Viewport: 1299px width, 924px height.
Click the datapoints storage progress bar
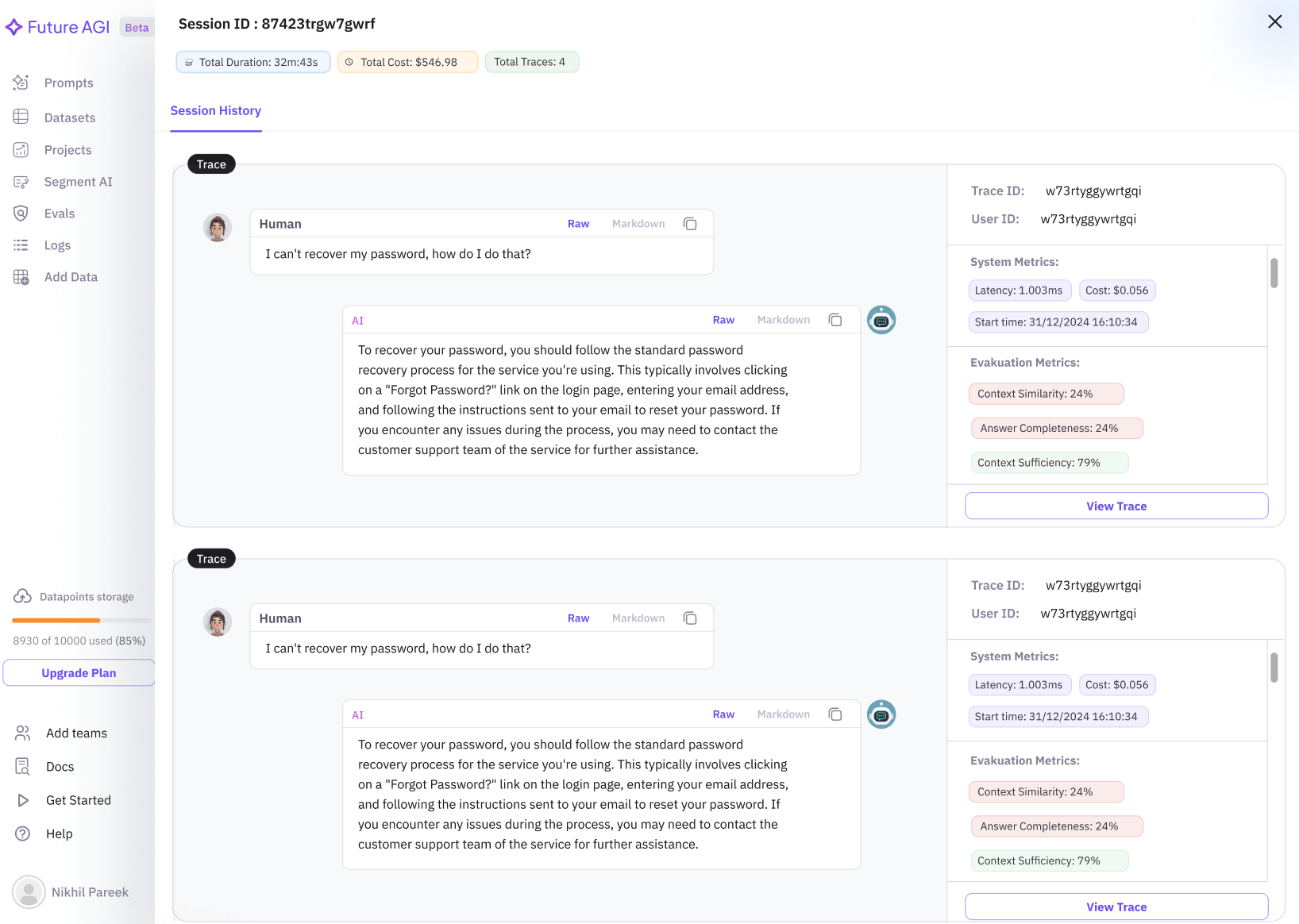[x=79, y=620]
